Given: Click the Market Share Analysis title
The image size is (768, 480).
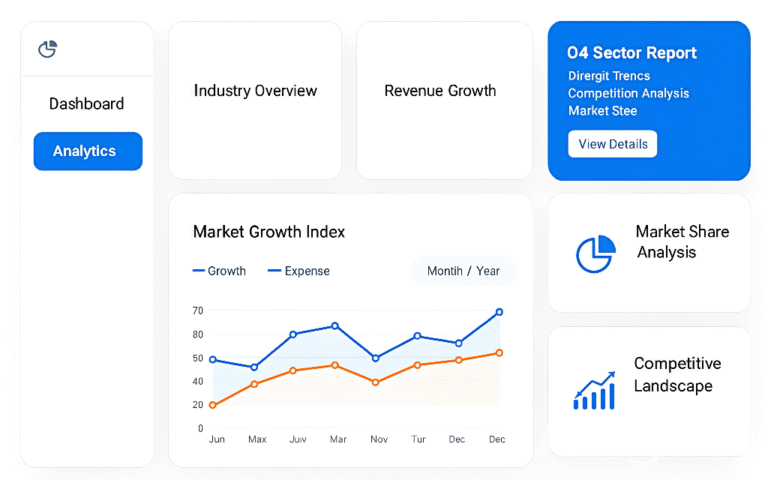Looking at the screenshot, I should 682,242.
